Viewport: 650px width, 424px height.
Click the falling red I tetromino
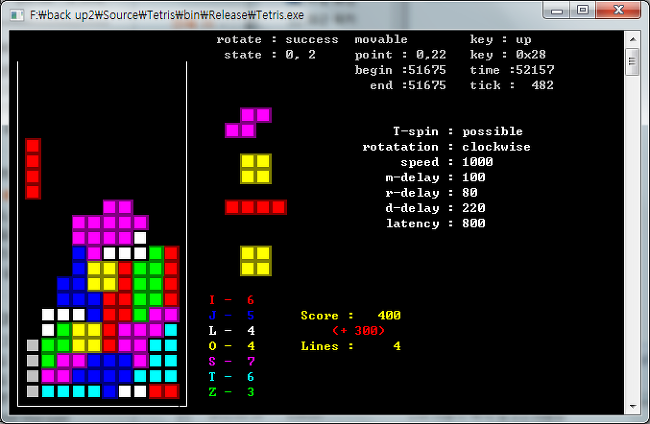[x=33, y=169]
